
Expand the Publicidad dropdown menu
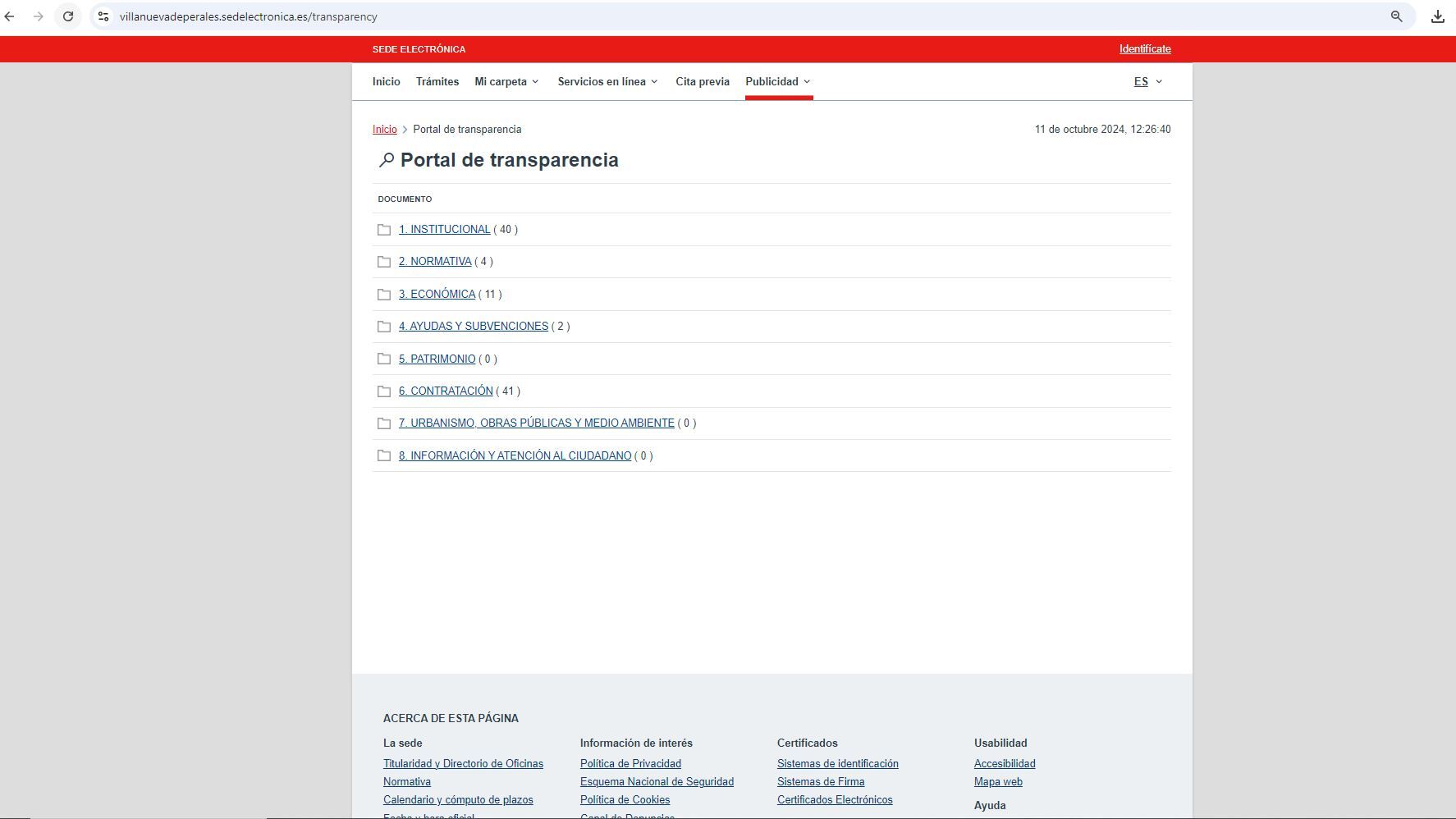pyautogui.click(x=776, y=81)
